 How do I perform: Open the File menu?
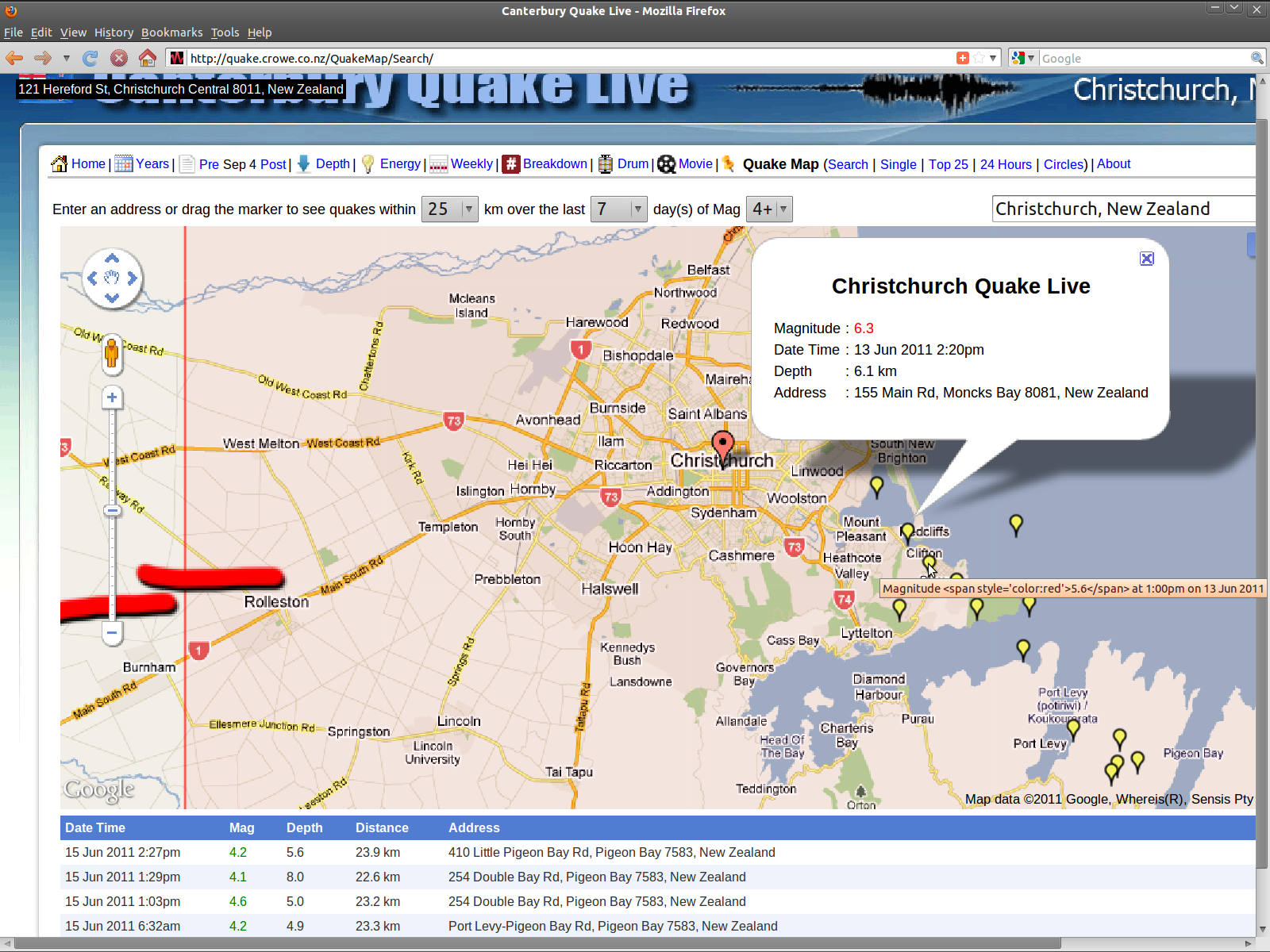click(13, 33)
